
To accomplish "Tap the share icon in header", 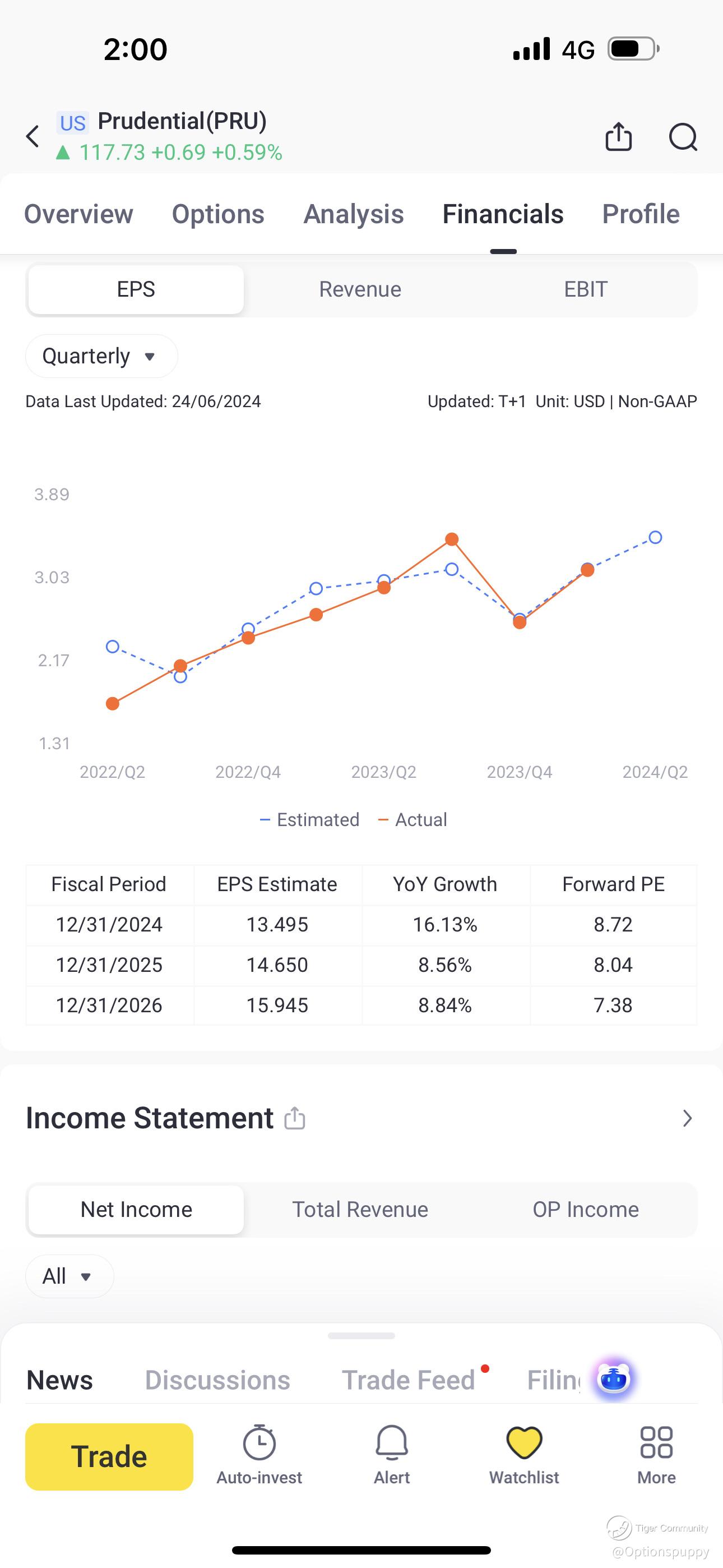I will tap(618, 136).
